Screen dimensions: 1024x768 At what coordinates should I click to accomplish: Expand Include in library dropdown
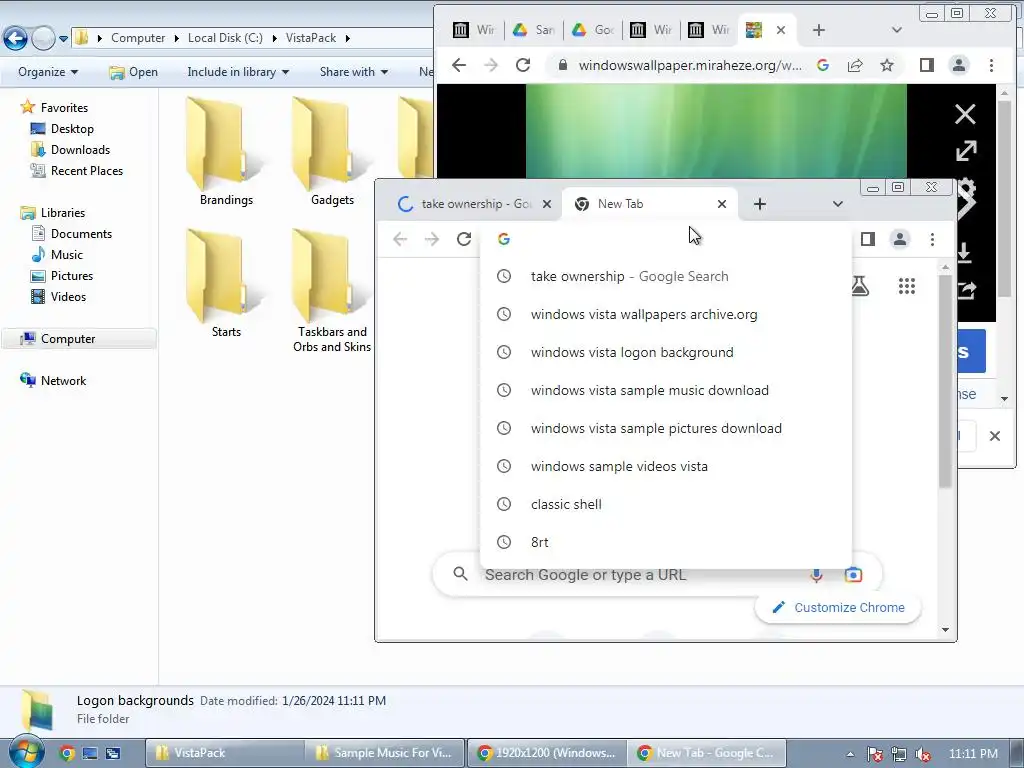click(x=238, y=72)
